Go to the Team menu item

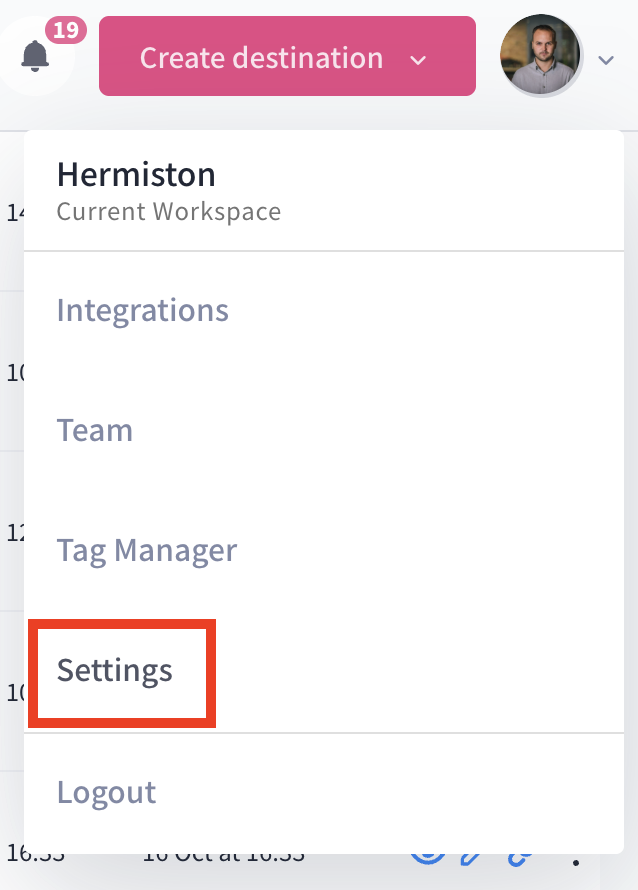click(x=95, y=430)
